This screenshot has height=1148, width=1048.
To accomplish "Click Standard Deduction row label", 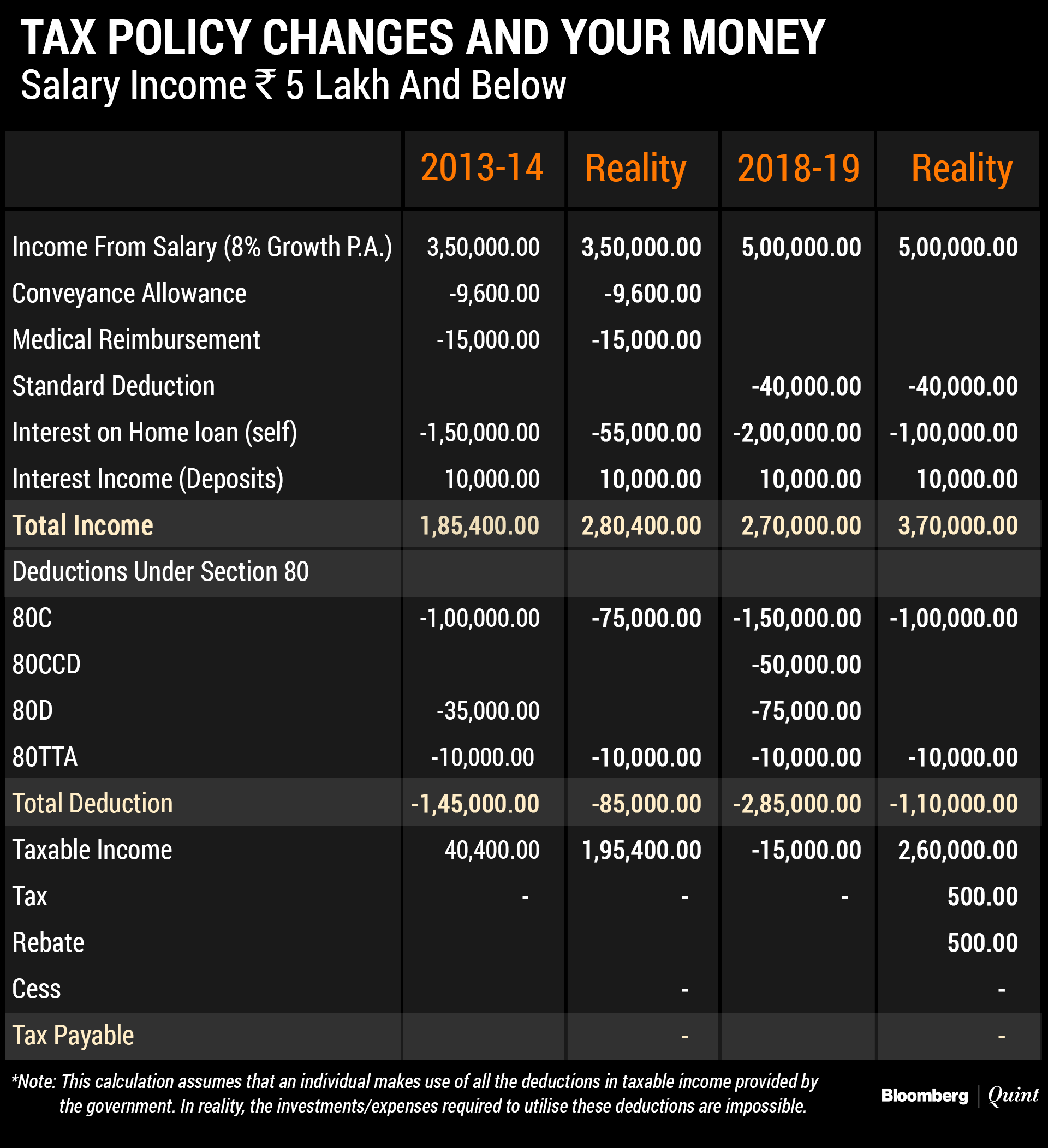I will pos(114,386).
